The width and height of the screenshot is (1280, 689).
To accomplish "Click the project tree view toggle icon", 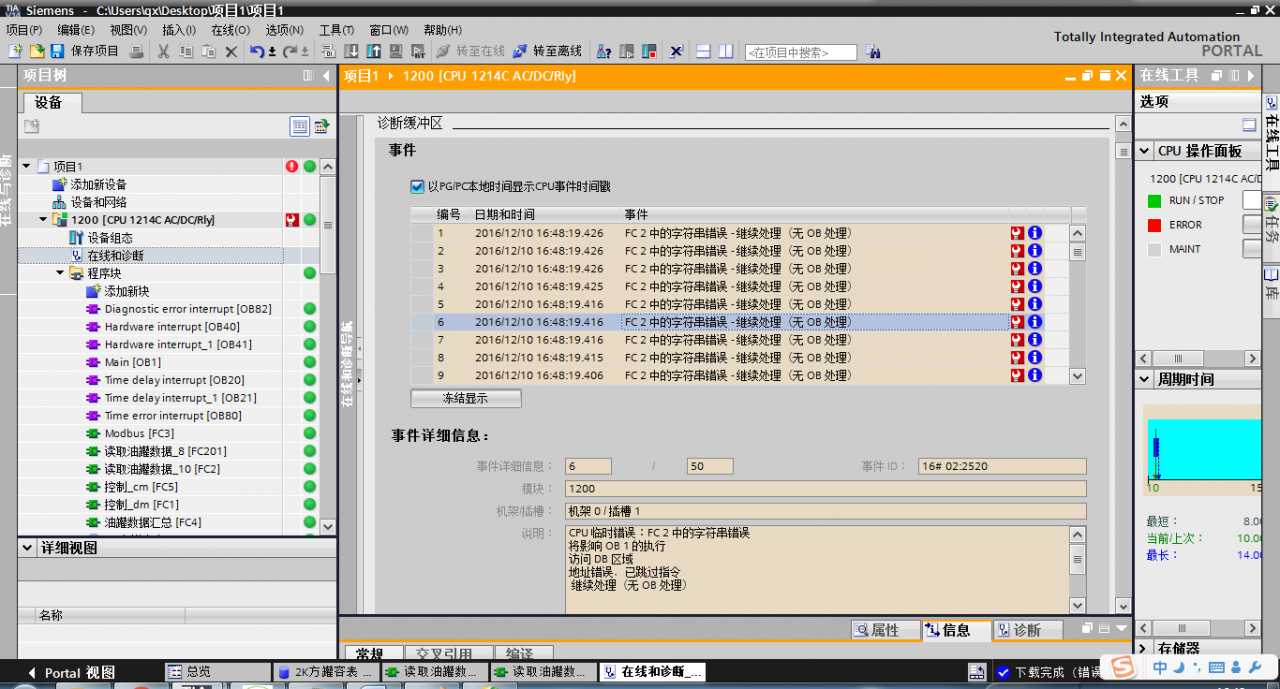I will pos(300,126).
